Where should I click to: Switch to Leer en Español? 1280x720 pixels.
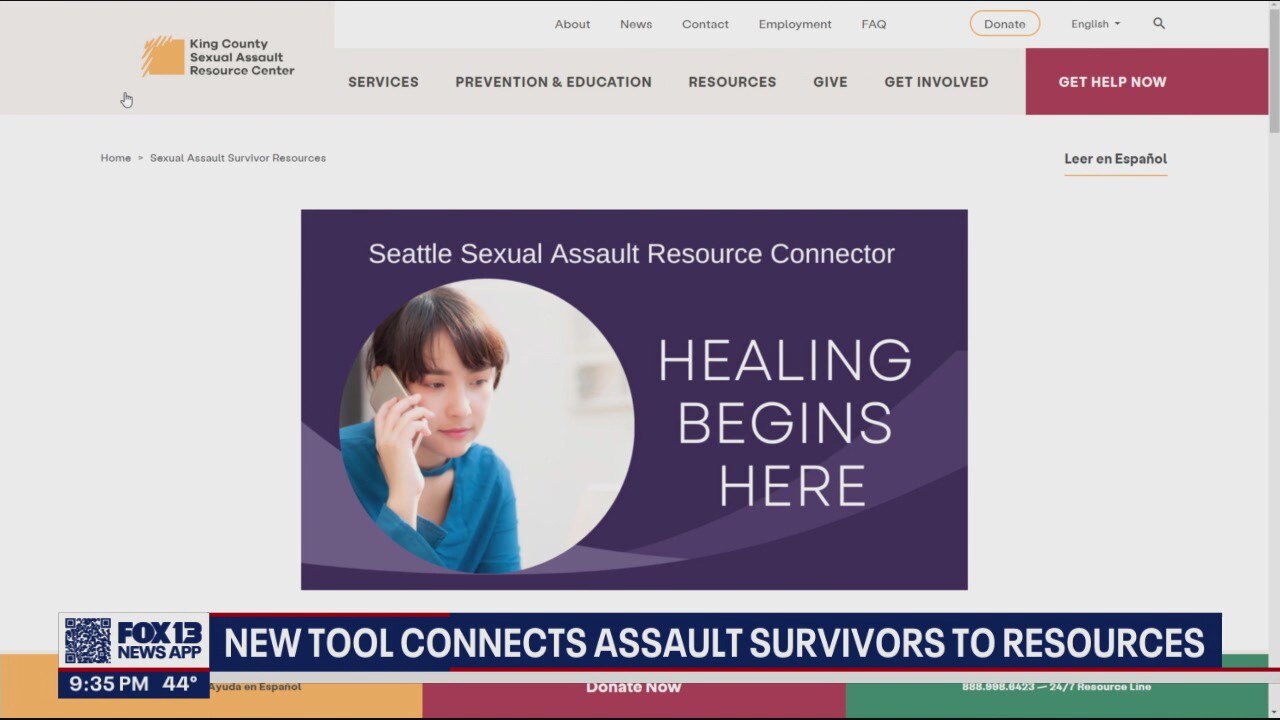coord(1115,159)
